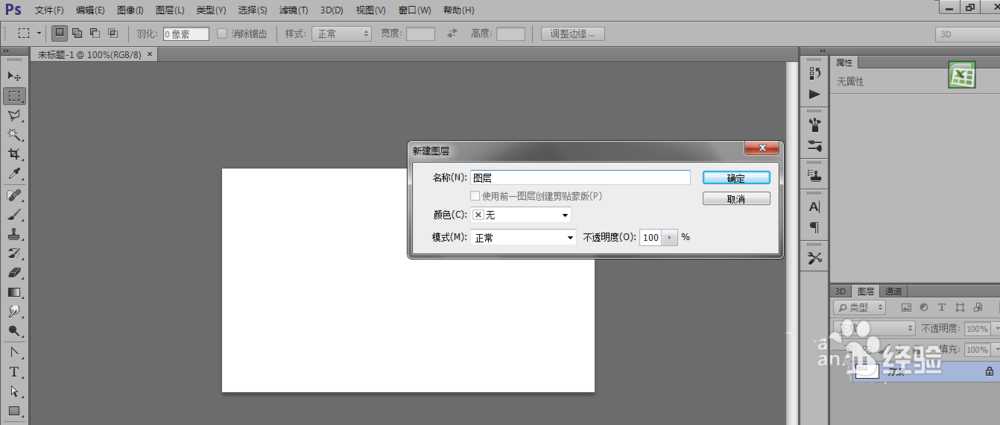Click the layer Name (名称) input field
This screenshot has height=425, width=1000.
pos(580,177)
